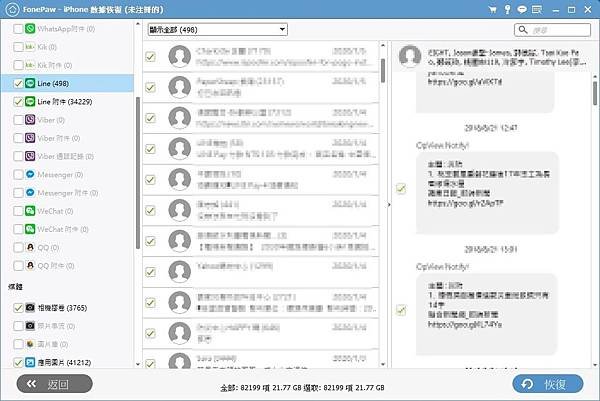Click the photo stream camera icon
Viewport: 600px width, 401px height.
pos(30,326)
